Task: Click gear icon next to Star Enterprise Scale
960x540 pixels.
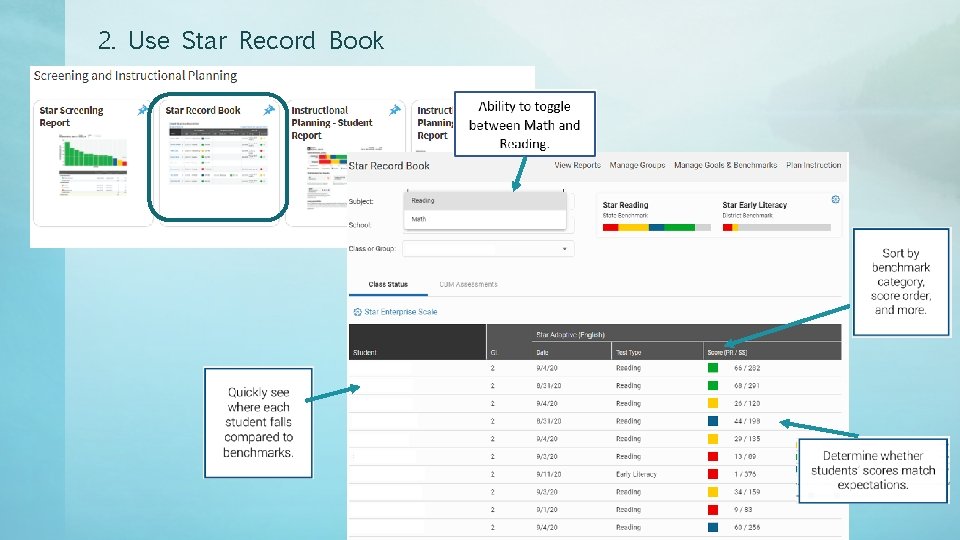Action: point(358,312)
